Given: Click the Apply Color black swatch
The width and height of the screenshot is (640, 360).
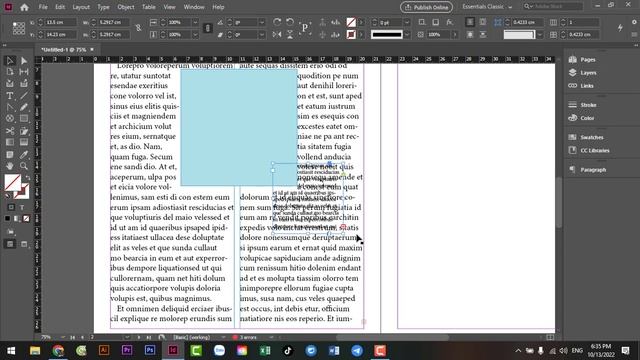Looking at the screenshot, I should (x=7, y=219).
